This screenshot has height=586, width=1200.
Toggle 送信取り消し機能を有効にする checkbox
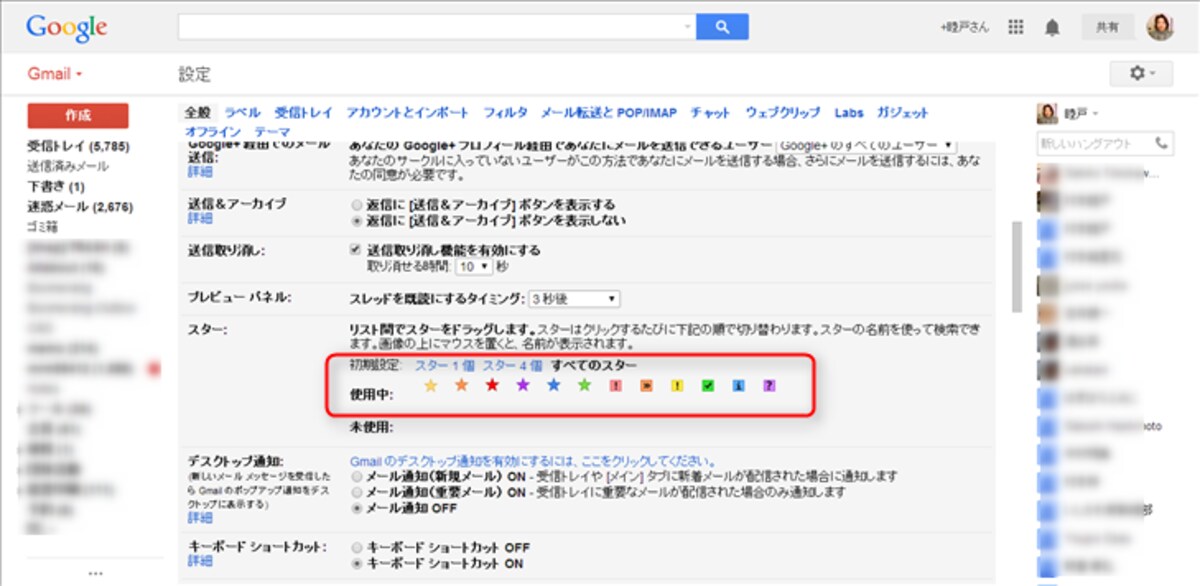[355, 250]
